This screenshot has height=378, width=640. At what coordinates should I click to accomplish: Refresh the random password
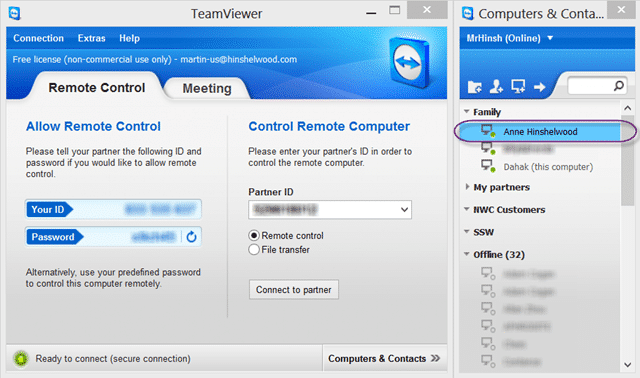pyautogui.click(x=191, y=237)
